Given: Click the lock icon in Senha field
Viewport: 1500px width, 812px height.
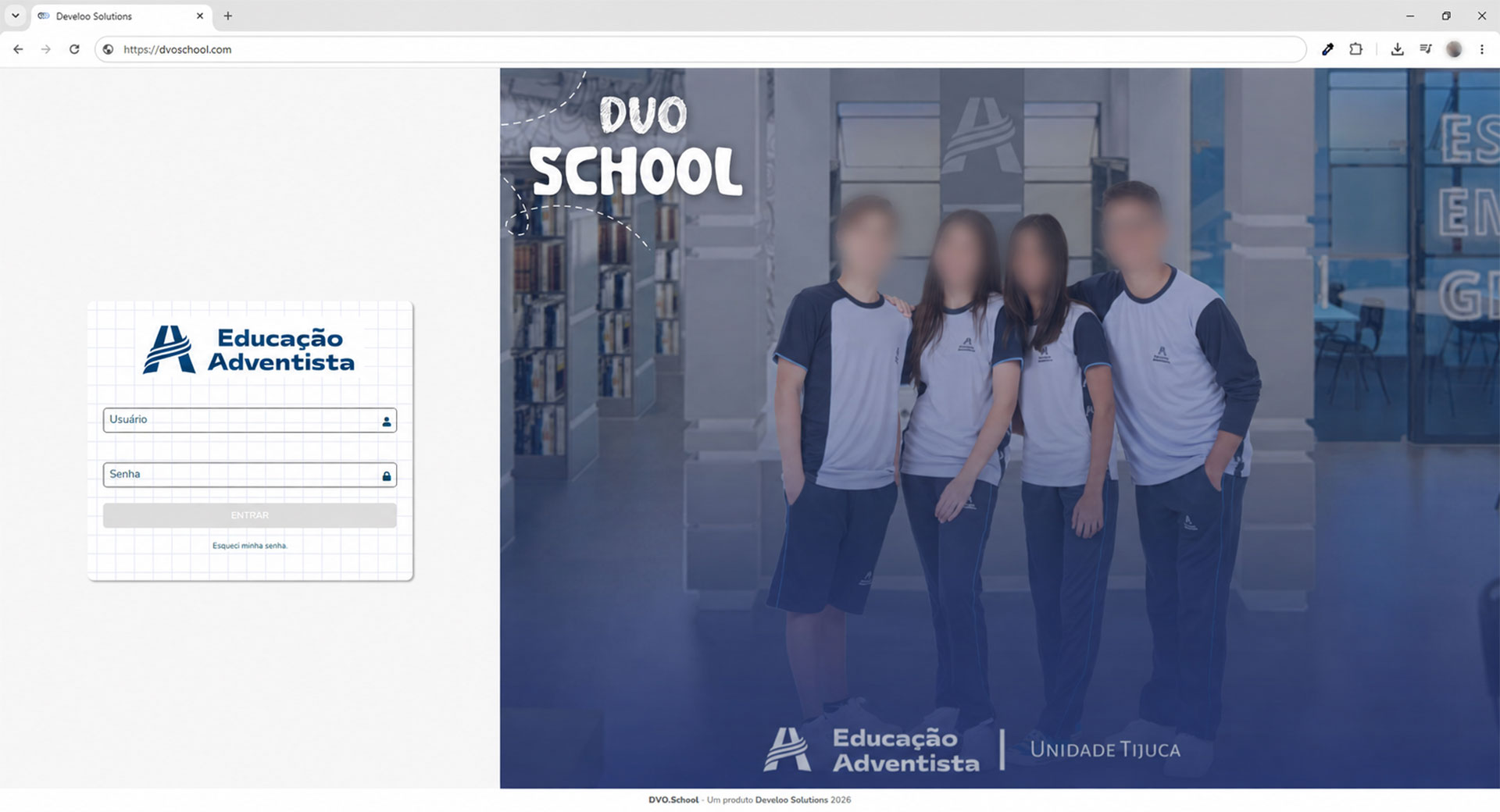Looking at the screenshot, I should point(386,476).
